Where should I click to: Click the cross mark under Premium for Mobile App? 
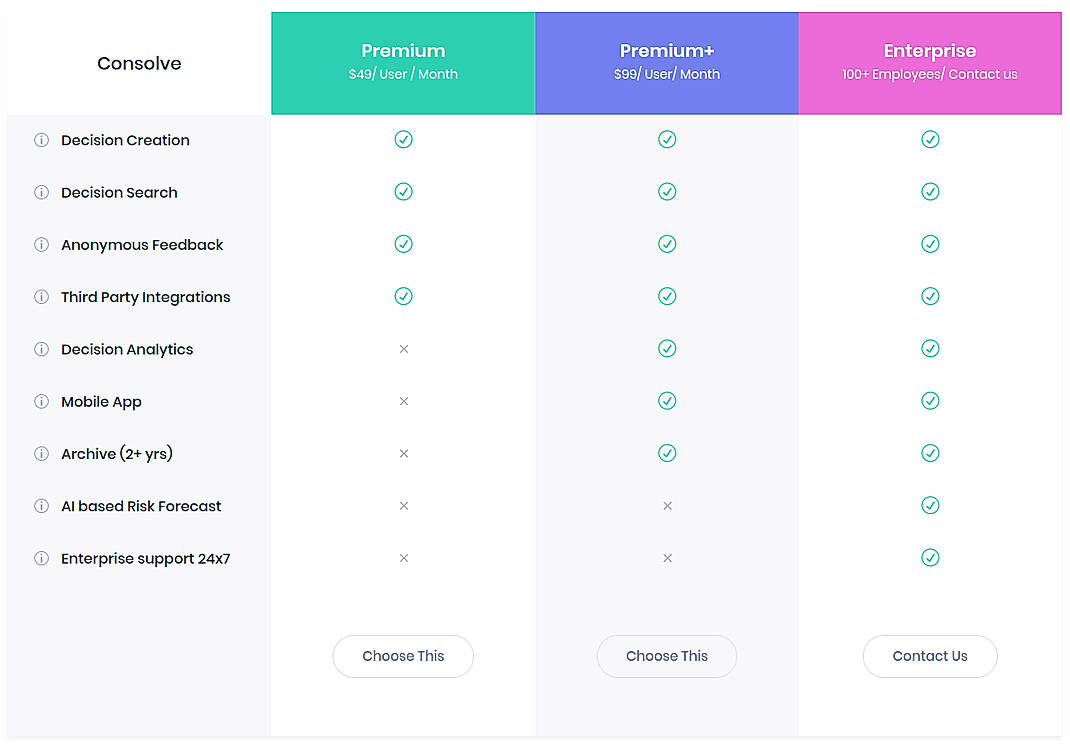point(403,401)
